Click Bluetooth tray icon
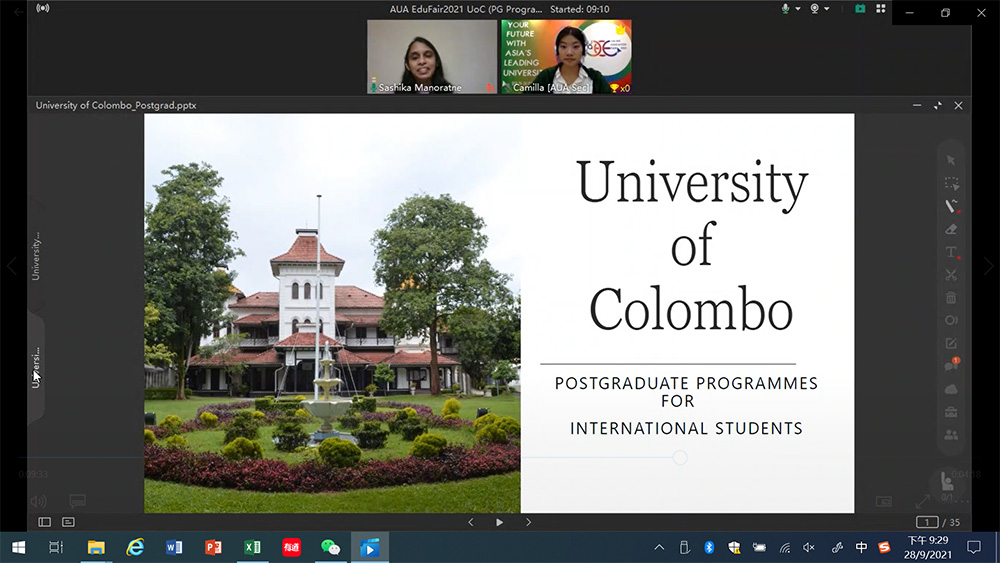The width and height of the screenshot is (1000, 563). click(709, 547)
